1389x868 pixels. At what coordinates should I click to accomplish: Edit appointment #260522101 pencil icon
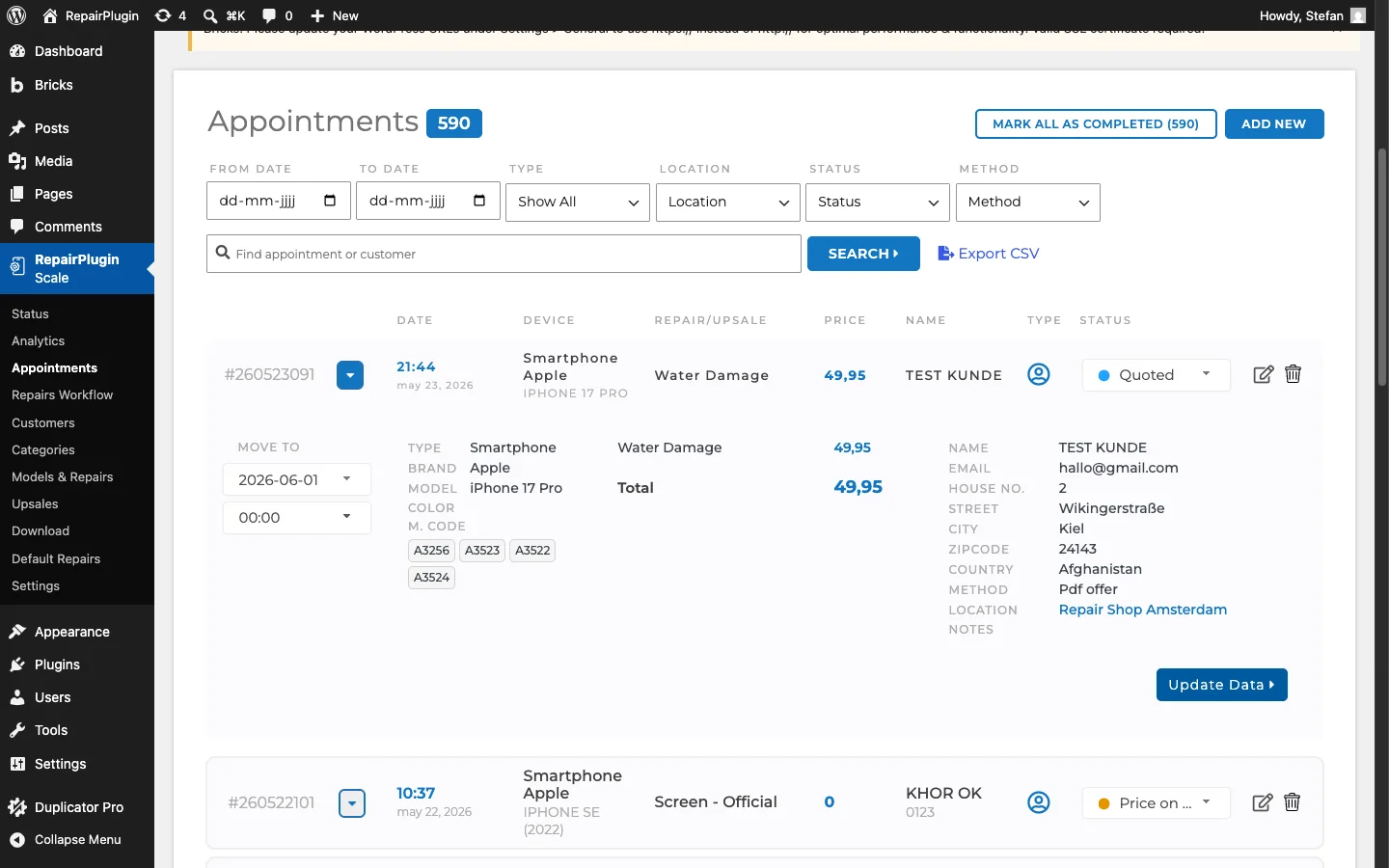click(1262, 802)
